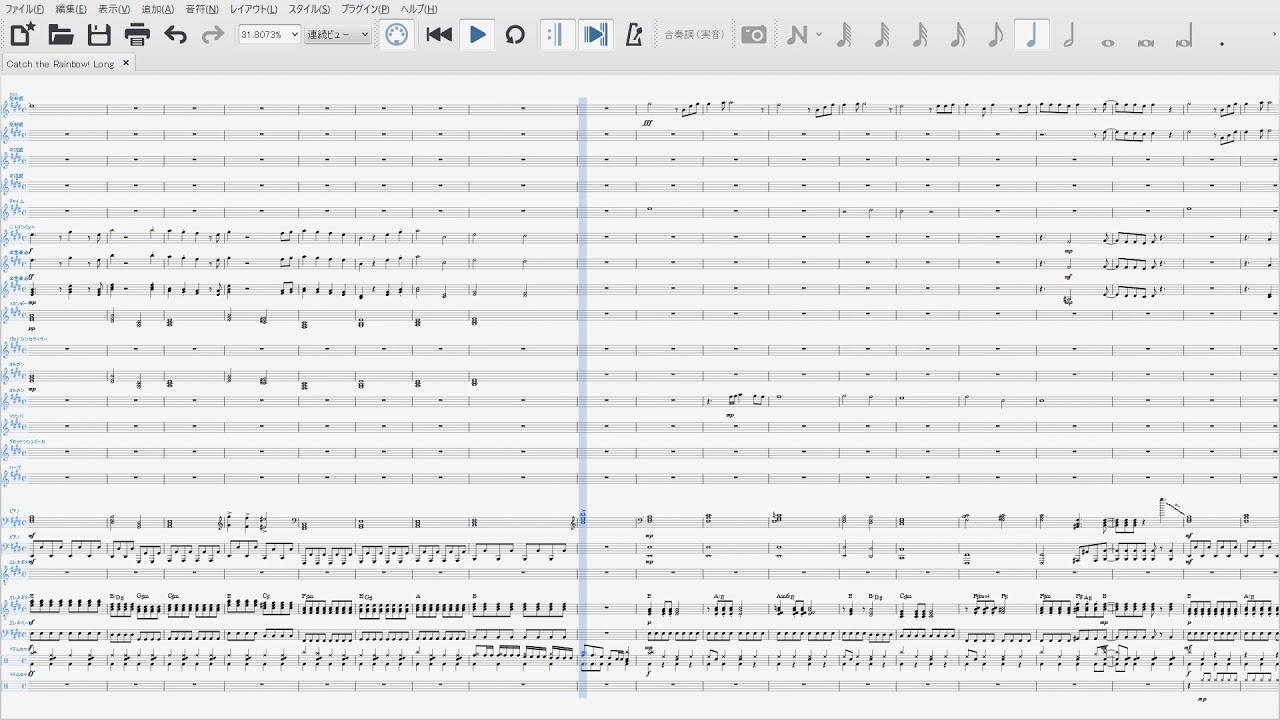Click the 合奏調 (実音) concert pitch button

point(697,35)
